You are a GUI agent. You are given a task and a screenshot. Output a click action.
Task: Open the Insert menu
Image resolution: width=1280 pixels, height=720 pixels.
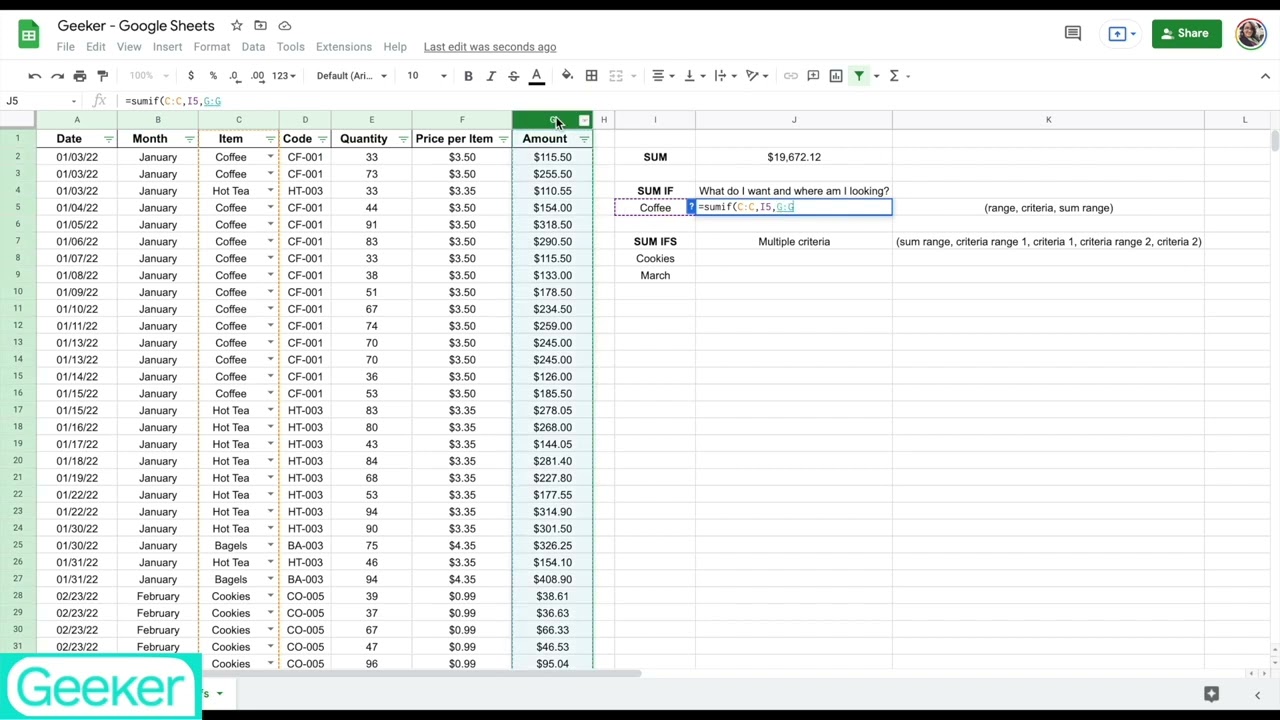tap(167, 47)
